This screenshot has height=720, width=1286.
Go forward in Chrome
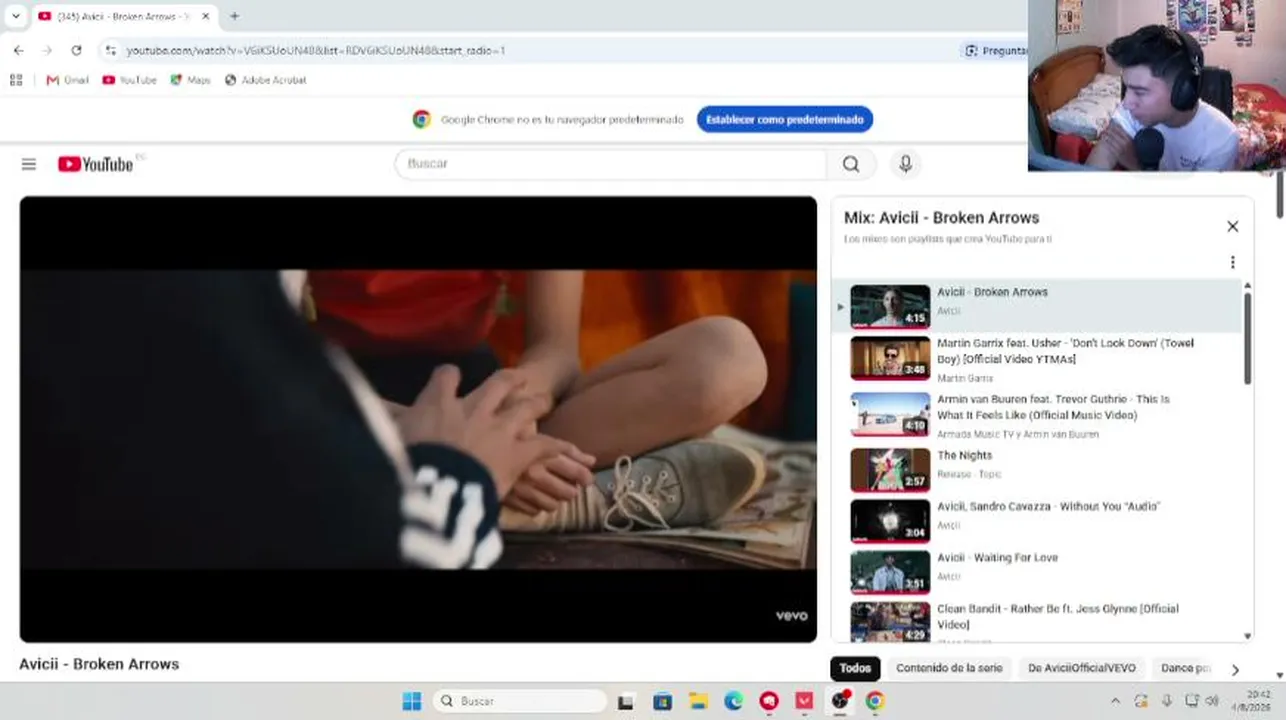pos(47,50)
